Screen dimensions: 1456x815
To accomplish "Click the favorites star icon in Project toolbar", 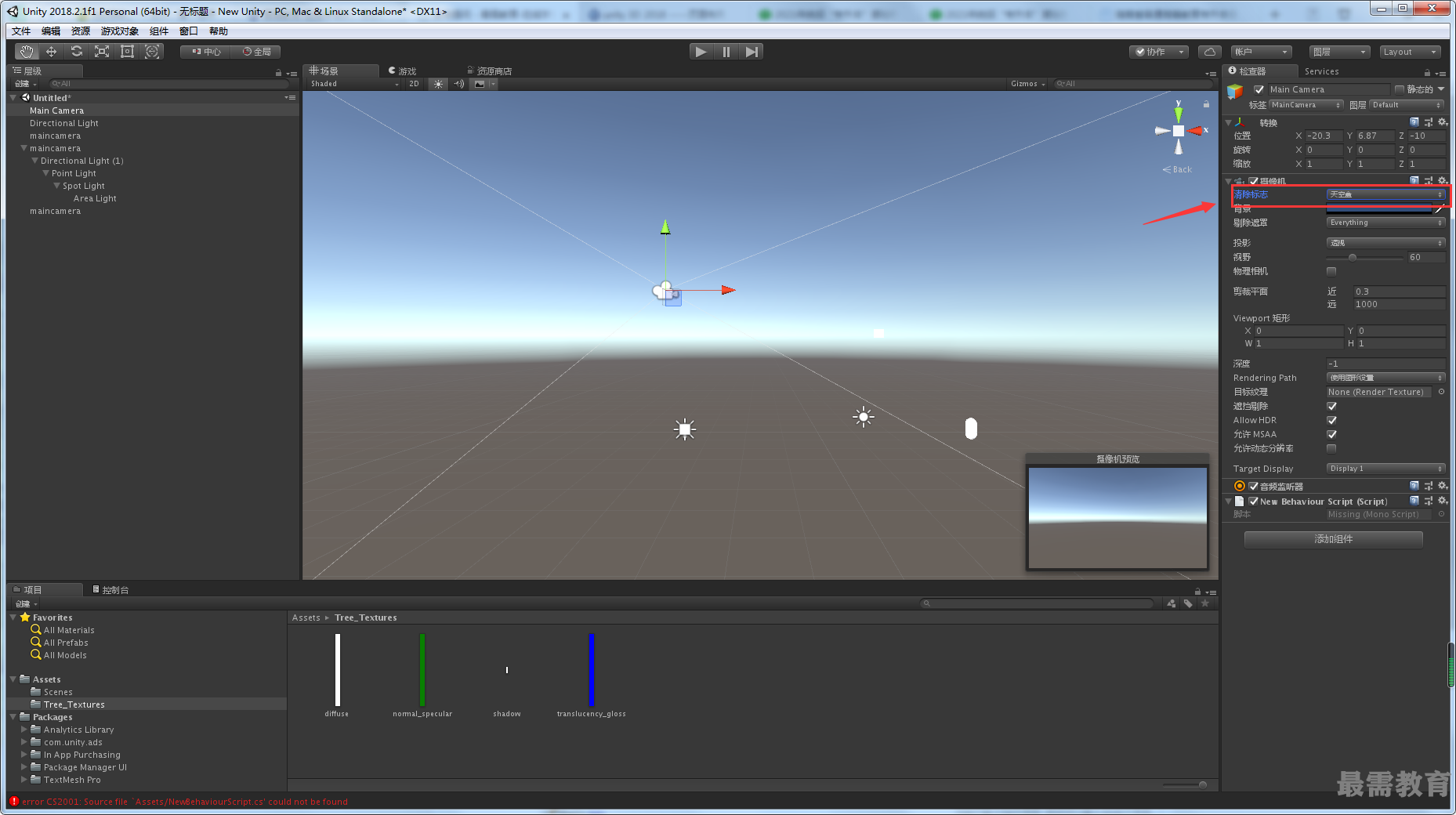I will click(x=1205, y=603).
